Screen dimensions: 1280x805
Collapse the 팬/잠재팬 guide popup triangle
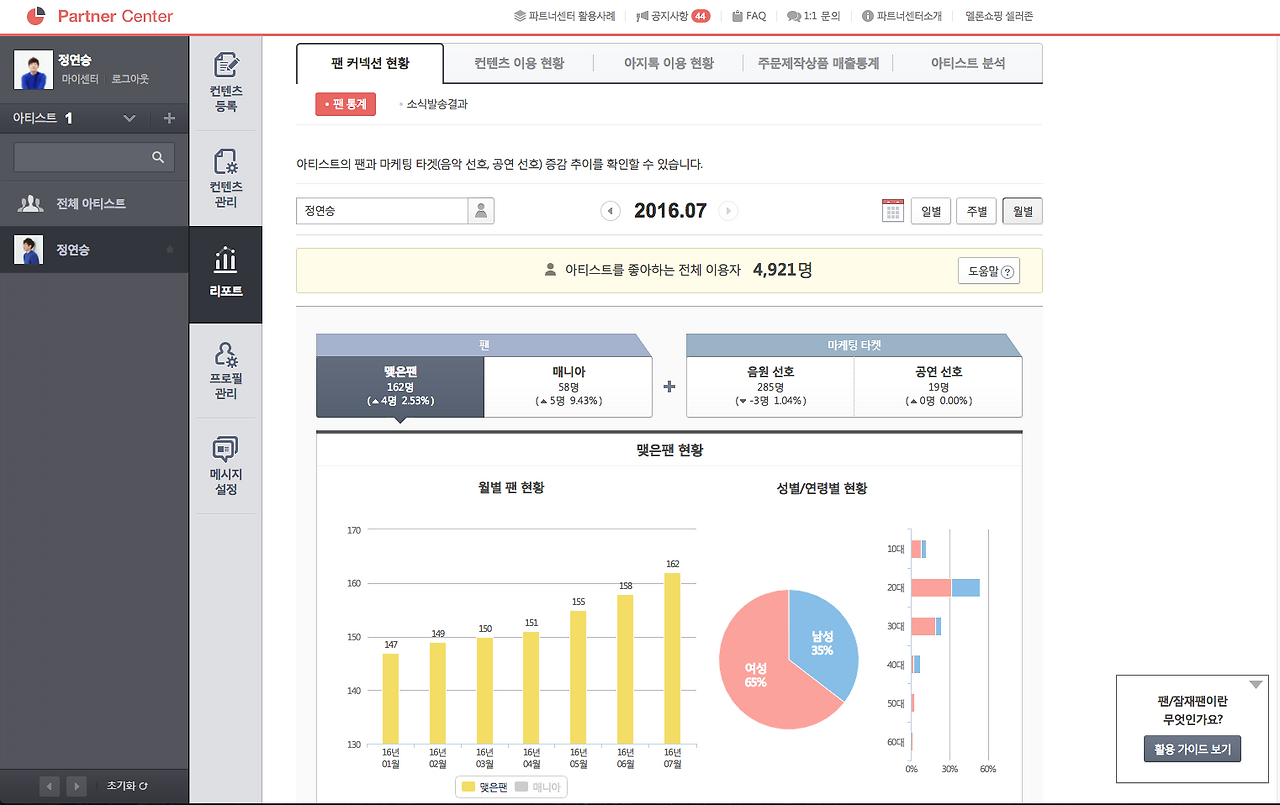1257,685
